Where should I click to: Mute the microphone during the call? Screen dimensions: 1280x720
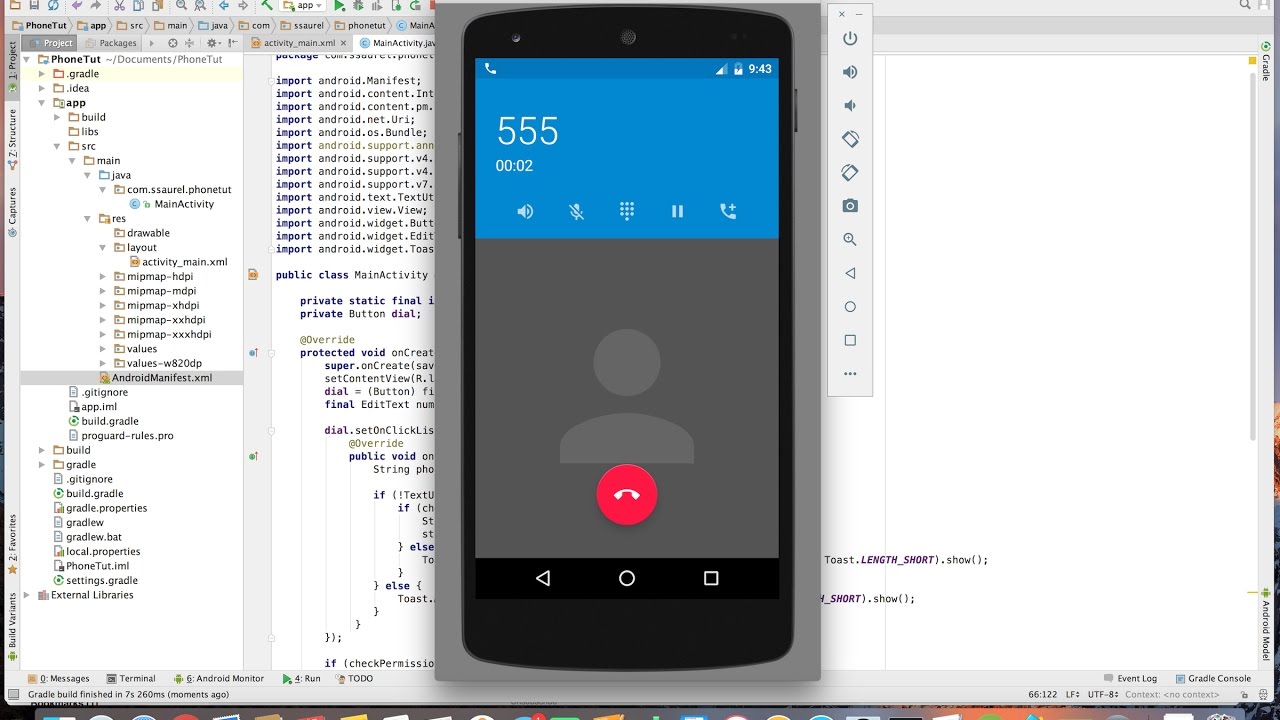pyautogui.click(x=576, y=212)
